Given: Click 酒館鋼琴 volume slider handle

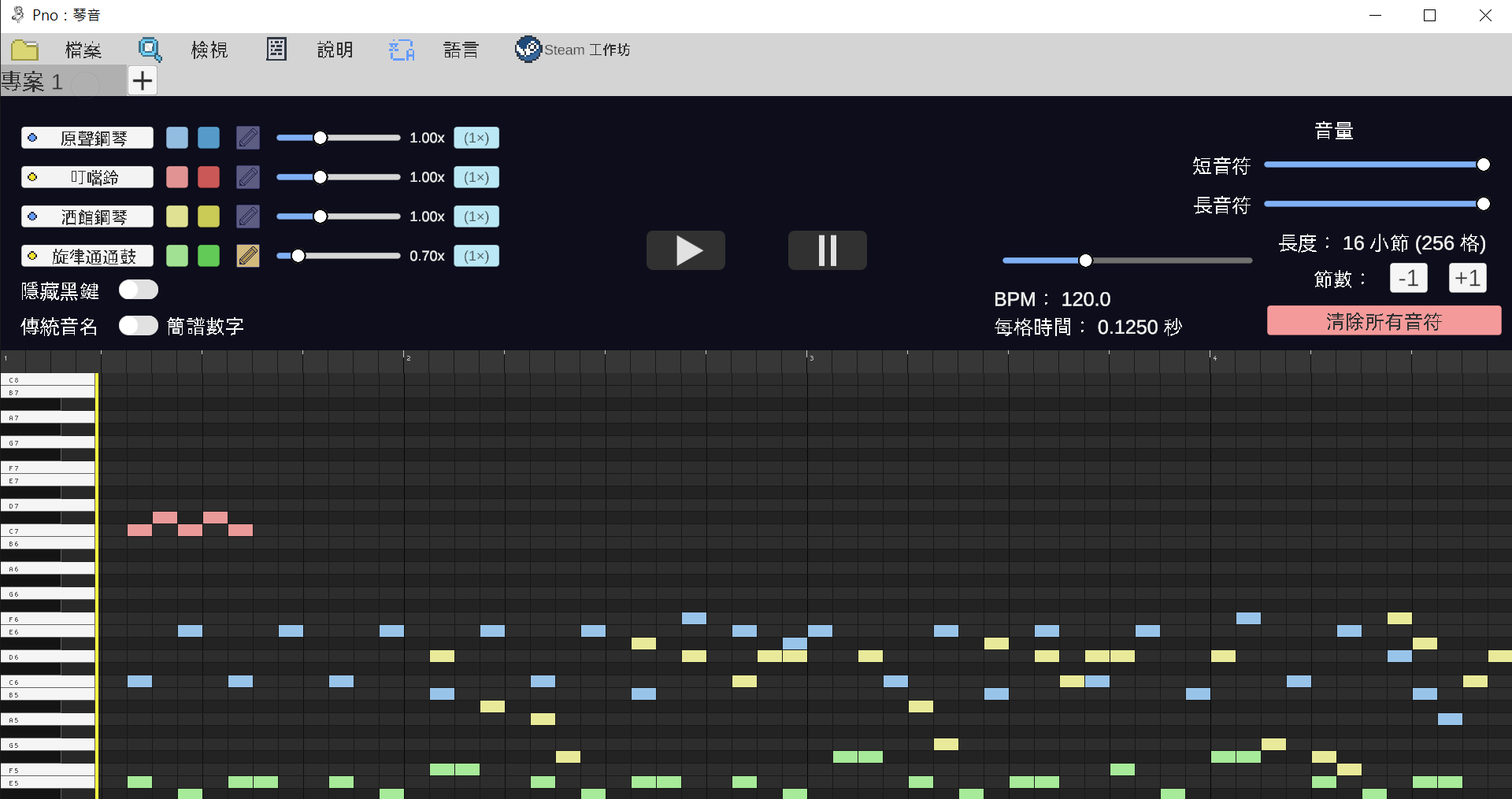Looking at the screenshot, I should [321, 216].
